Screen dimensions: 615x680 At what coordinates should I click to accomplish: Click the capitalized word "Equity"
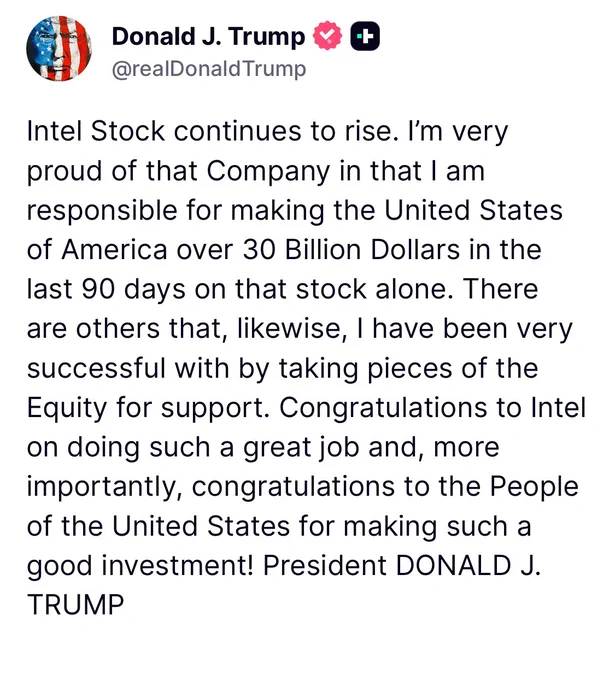pos(67,409)
